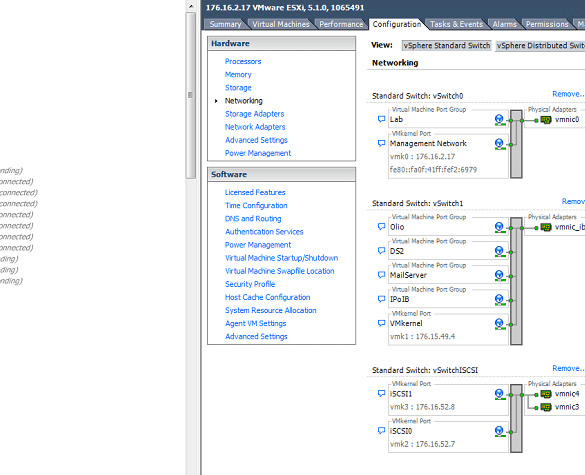
Task: Select Networking in Hardware list
Action: click(x=244, y=101)
